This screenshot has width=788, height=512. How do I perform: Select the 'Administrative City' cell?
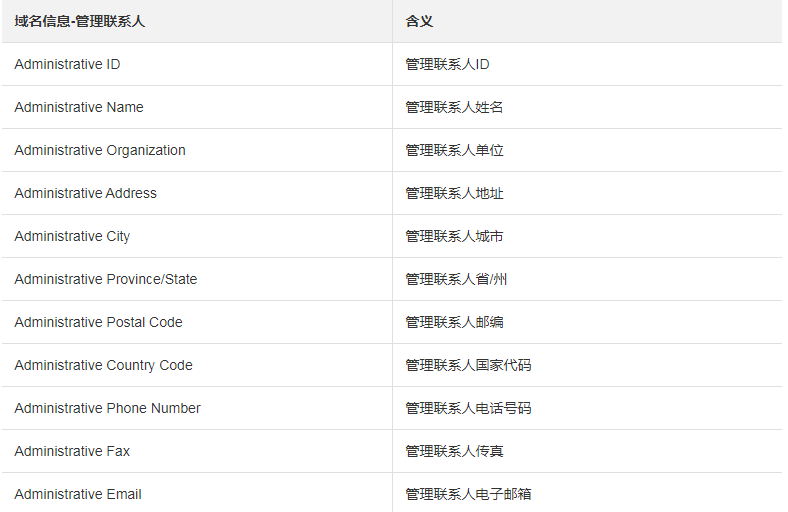coord(72,236)
